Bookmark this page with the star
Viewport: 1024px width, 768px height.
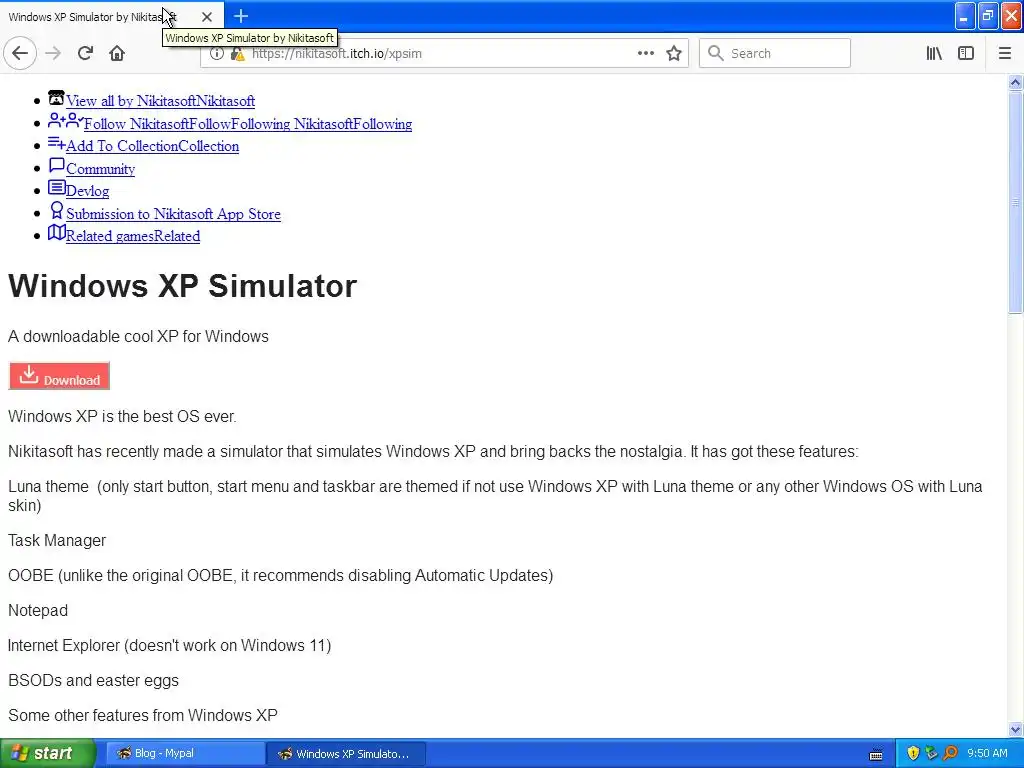tap(674, 53)
